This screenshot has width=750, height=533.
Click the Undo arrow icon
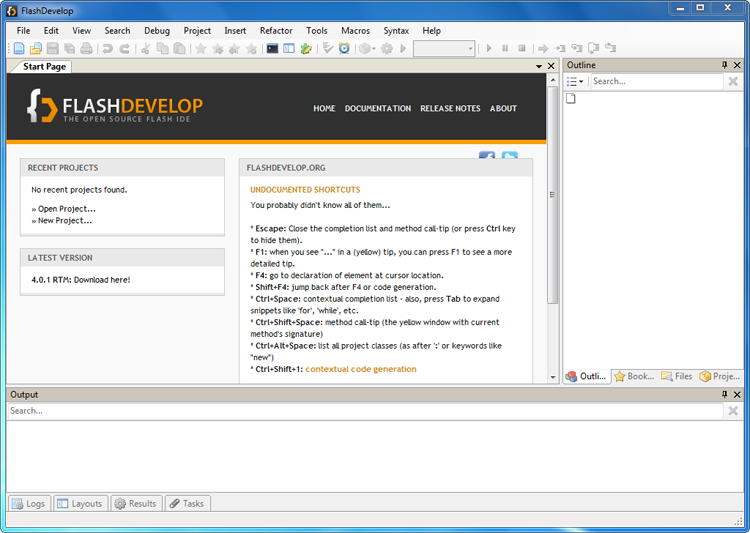coord(107,48)
